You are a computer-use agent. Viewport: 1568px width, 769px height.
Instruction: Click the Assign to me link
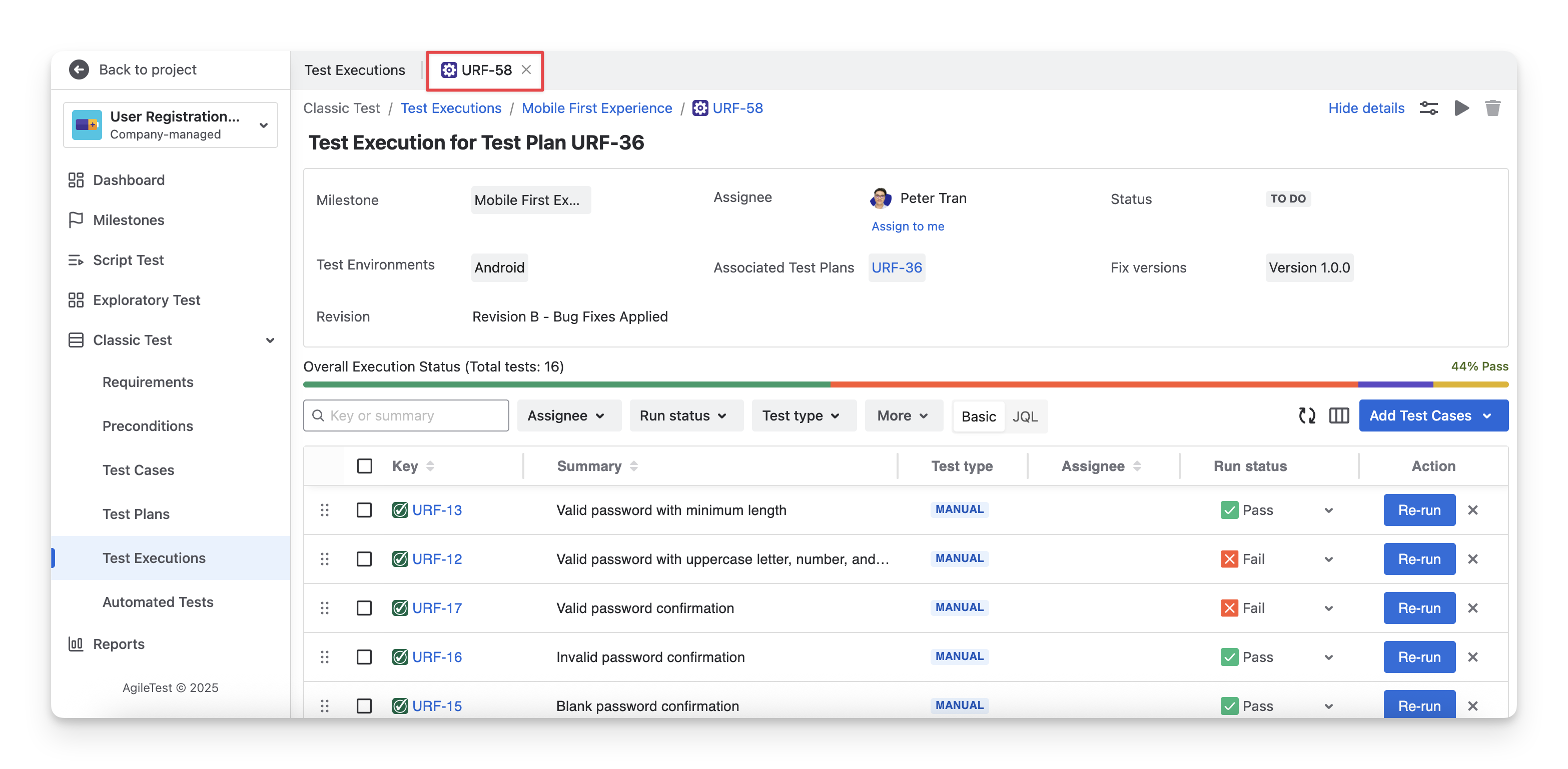[908, 226]
